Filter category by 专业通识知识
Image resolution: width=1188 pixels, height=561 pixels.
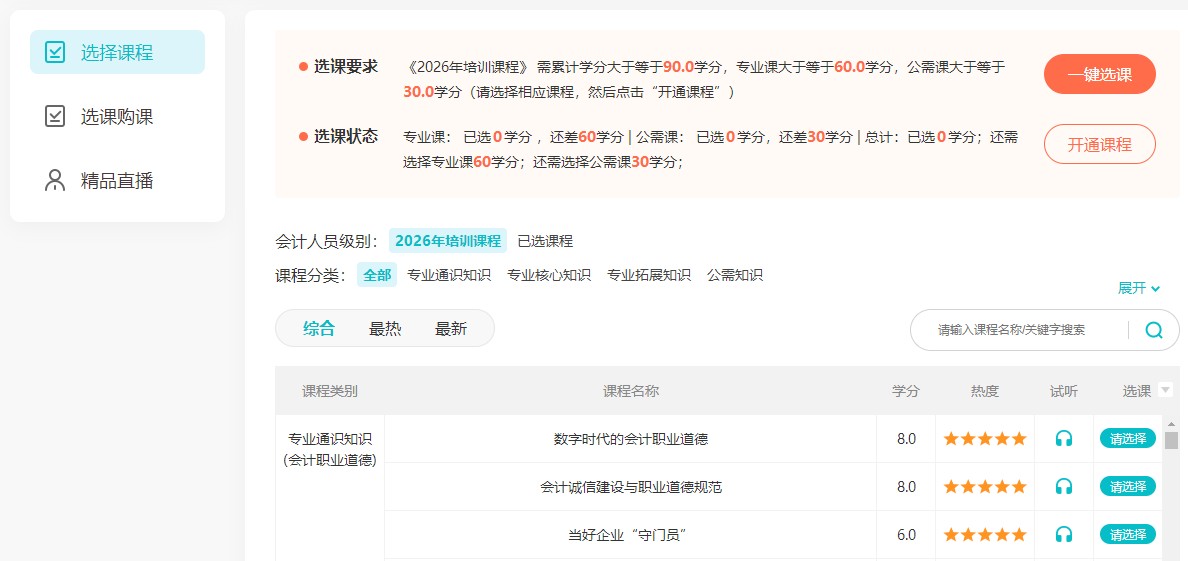(449, 275)
